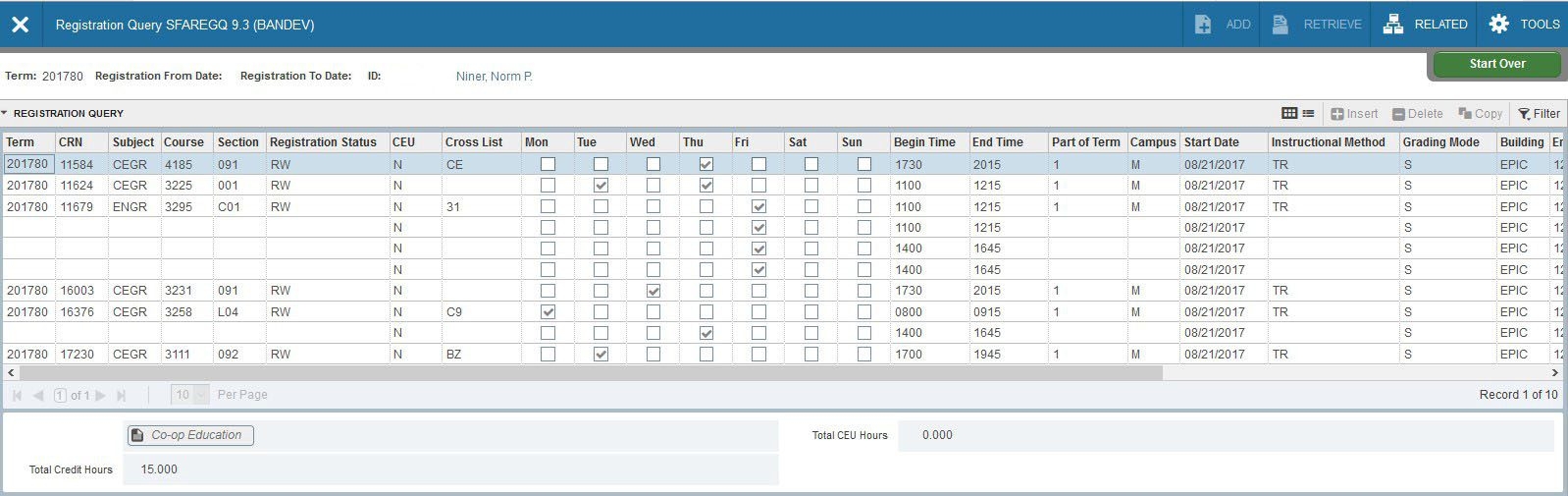Click course number 3111
The image size is (1568, 496).
pyautogui.click(x=178, y=355)
